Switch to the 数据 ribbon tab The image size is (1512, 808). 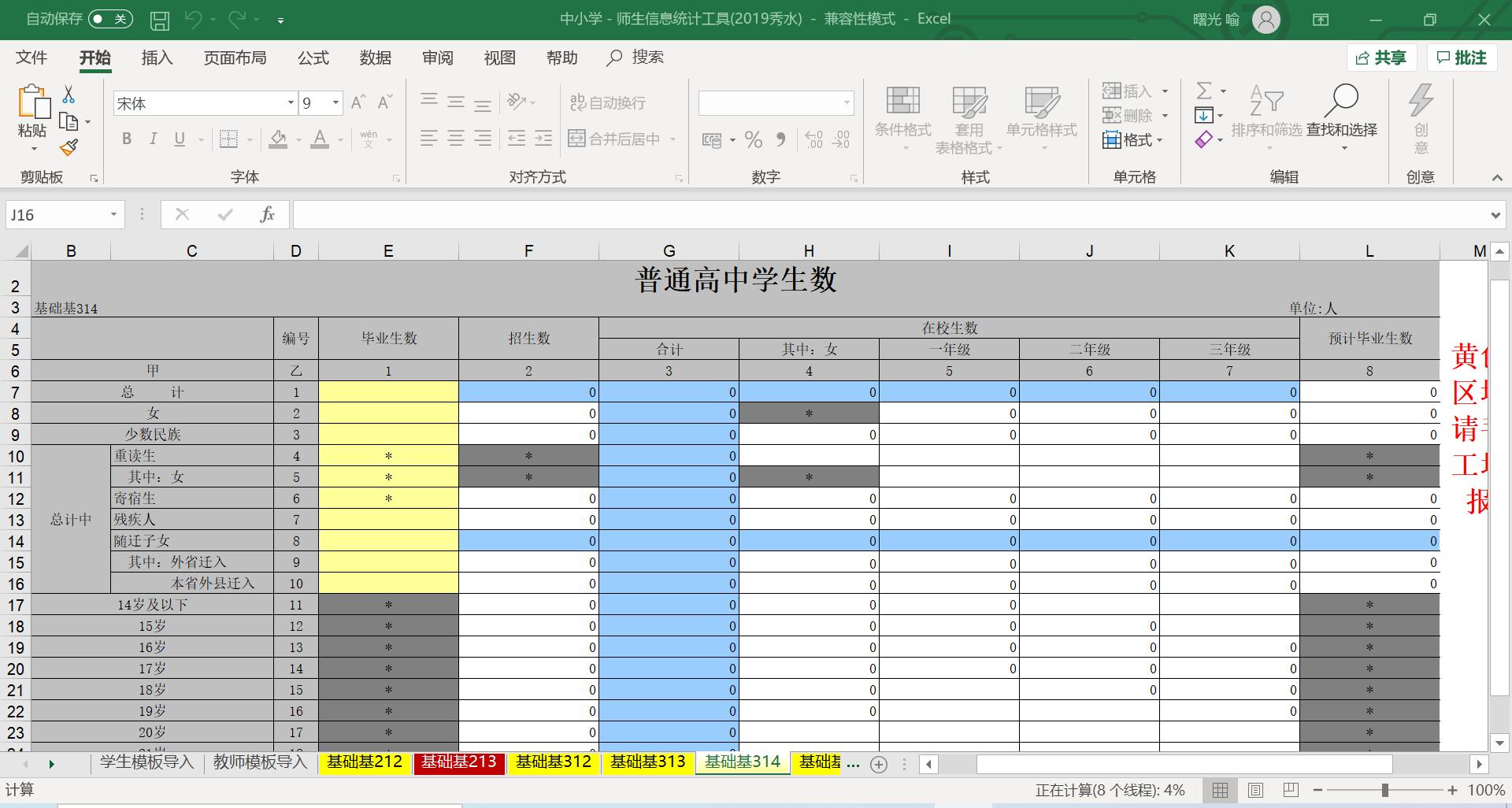coord(376,57)
